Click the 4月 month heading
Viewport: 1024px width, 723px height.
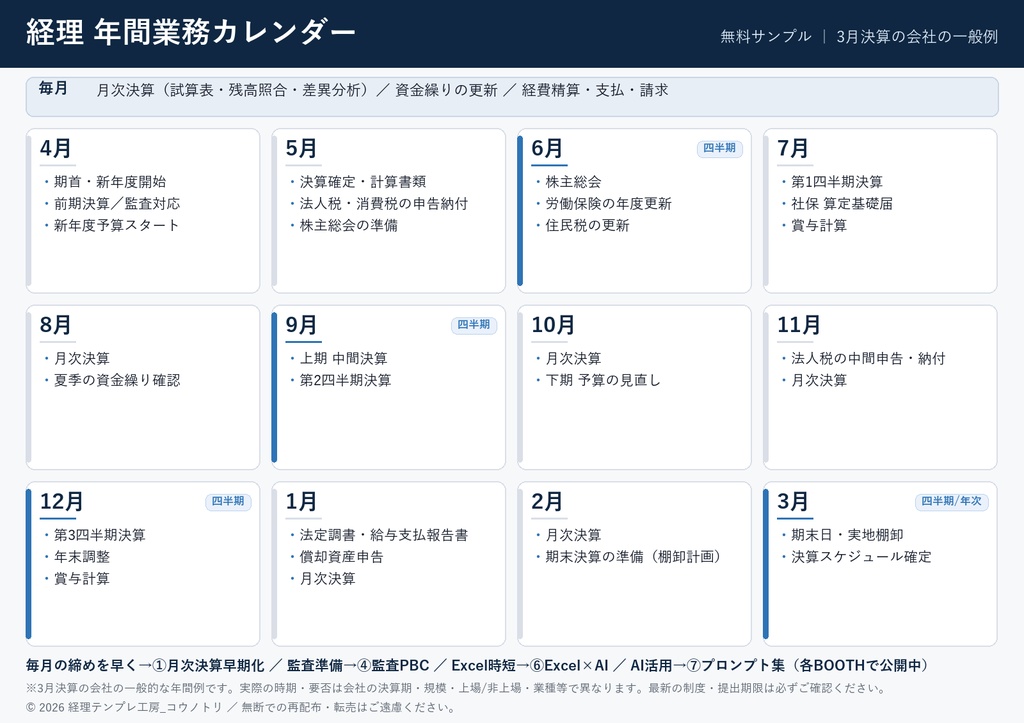click(56, 148)
